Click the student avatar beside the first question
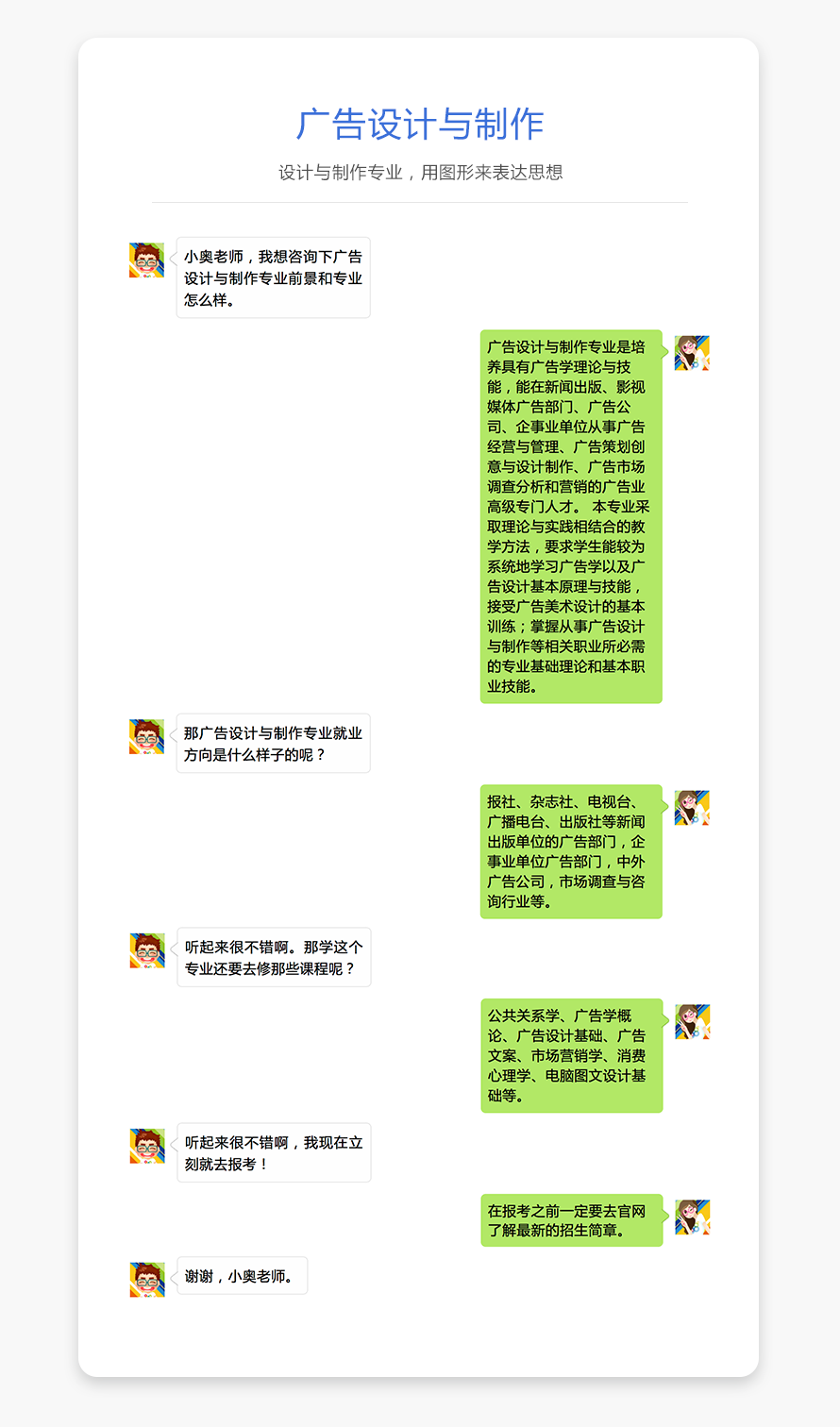This screenshot has height=1427, width=840. click(146, 260)
